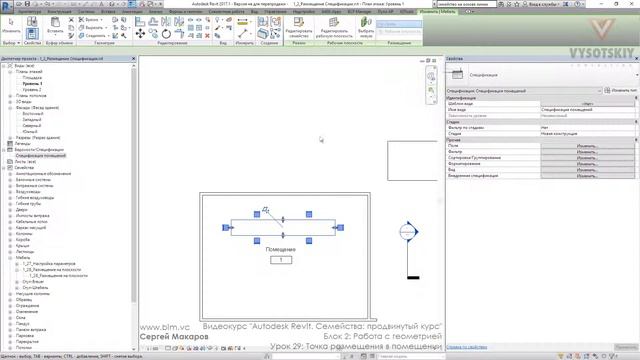The width and height of the screenshot is (640, 360).
Task: Open the Надстройки ribbon tab
Action: pyautogui.click(x=304, y=11)
